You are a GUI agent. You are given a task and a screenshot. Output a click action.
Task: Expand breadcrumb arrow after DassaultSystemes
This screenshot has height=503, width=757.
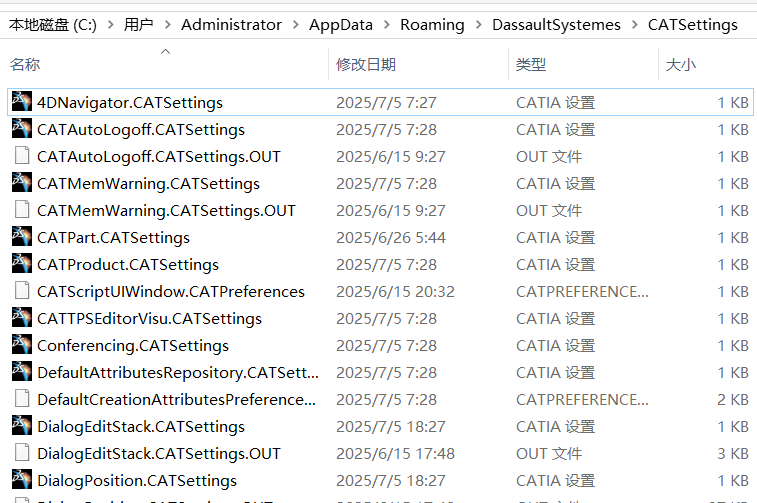click(x=634, y=24)
